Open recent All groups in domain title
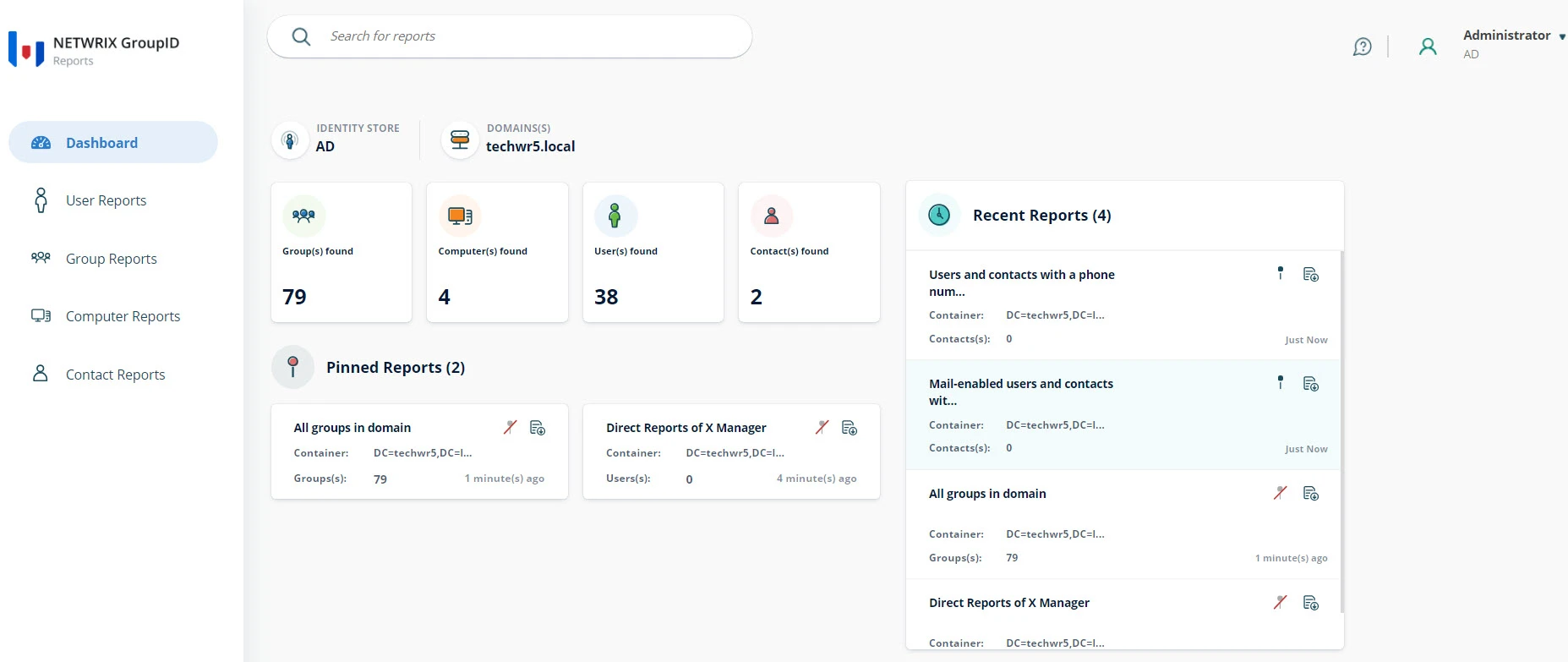Viewport: 1568px width, 662px height. point(987,494)
